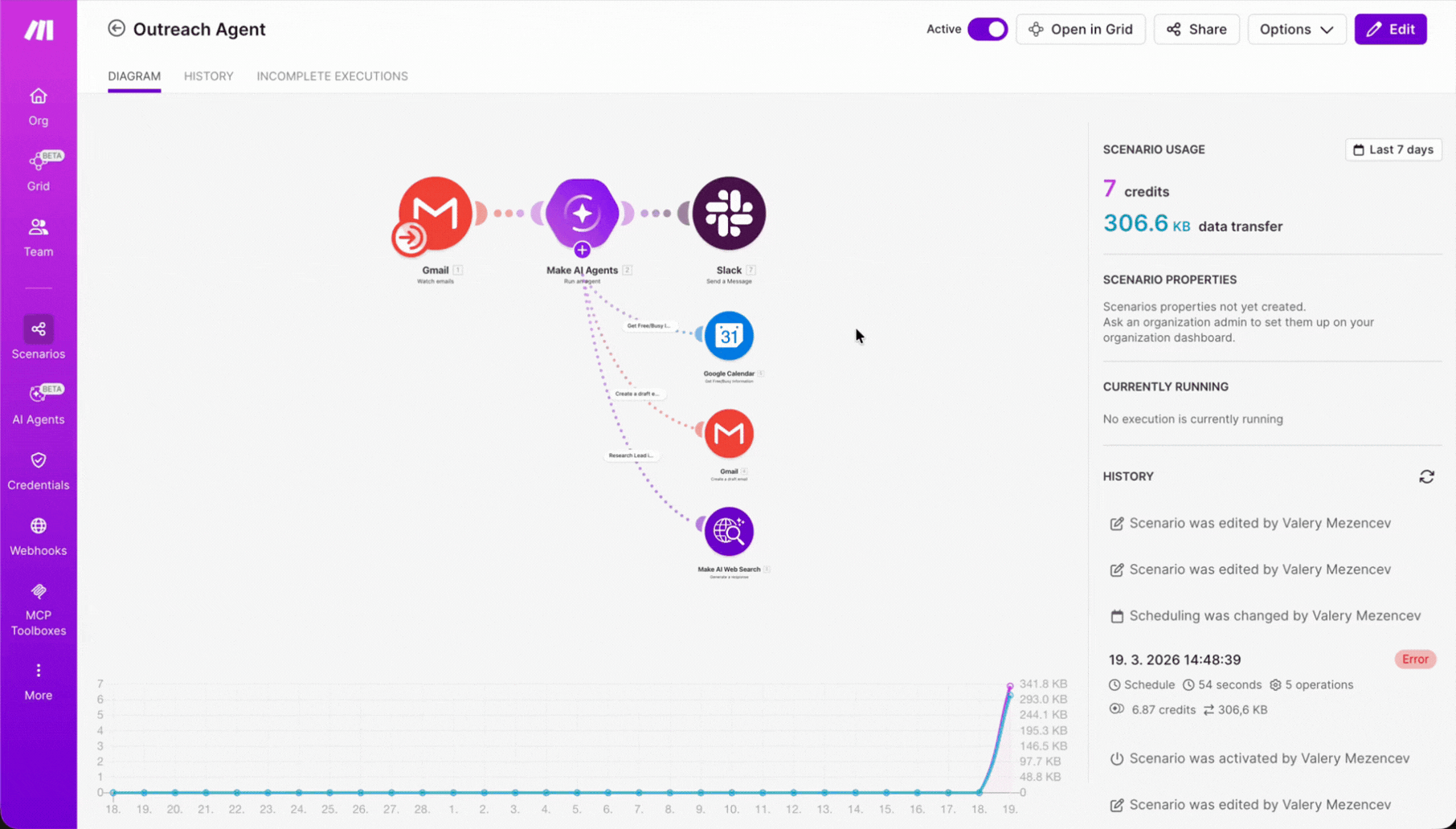
Task: Click the 'Get Free/Busy I...' connection label
Action: [x=648, y=325]
